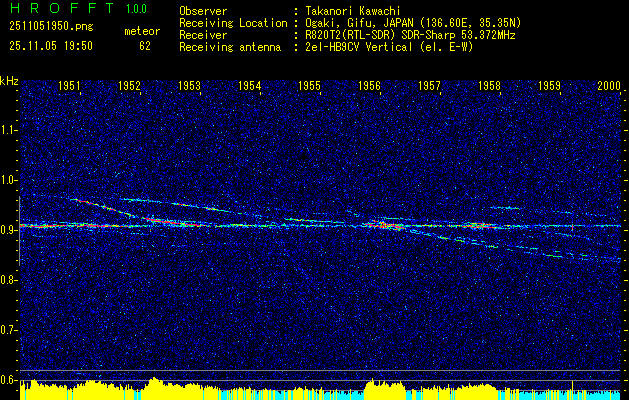Click the 1957 time axis marker

coord(429,85)
